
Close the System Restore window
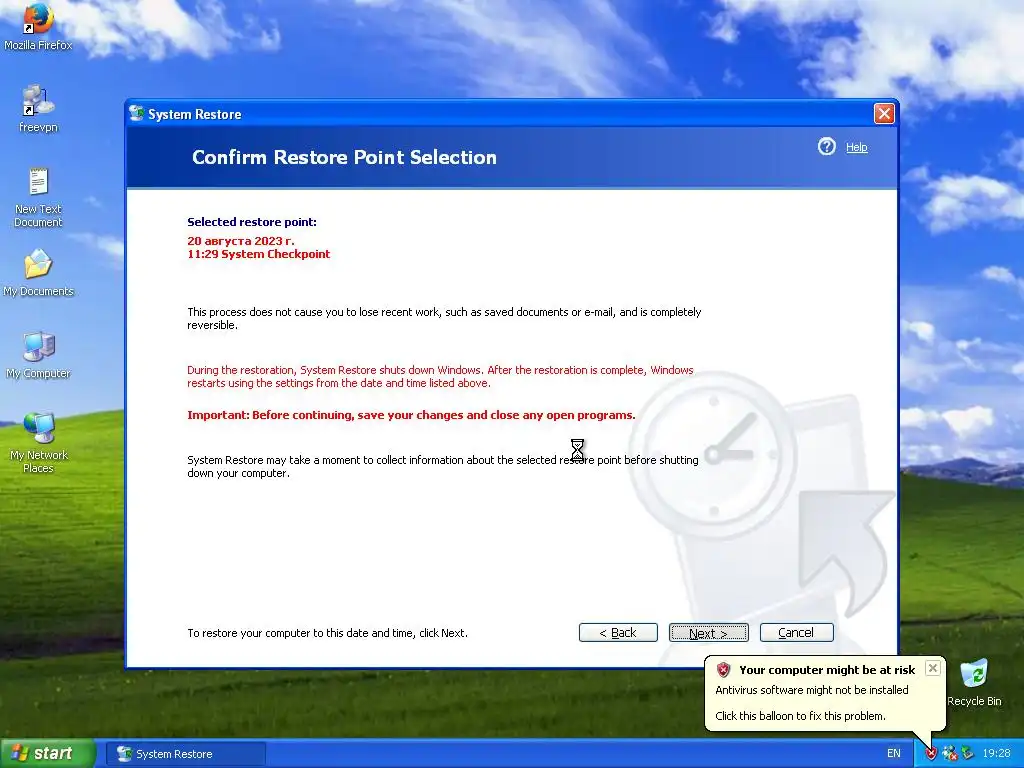pos(884,114)
